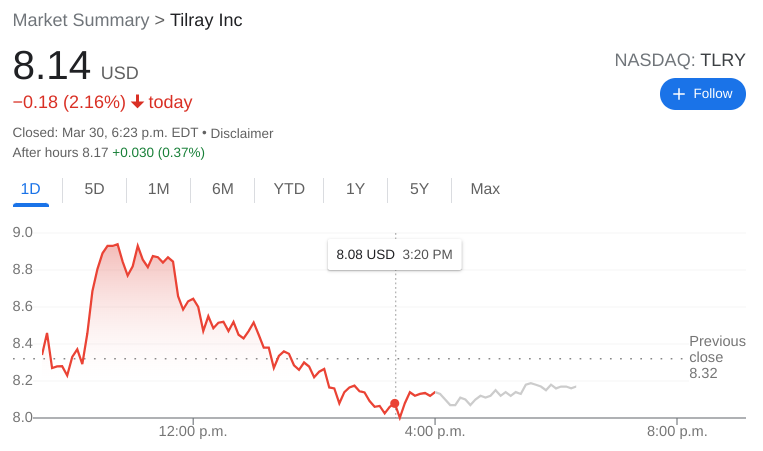Click the plus icon on Follow button
Viewport: 763px width, 451px height.
coord(679,94)
